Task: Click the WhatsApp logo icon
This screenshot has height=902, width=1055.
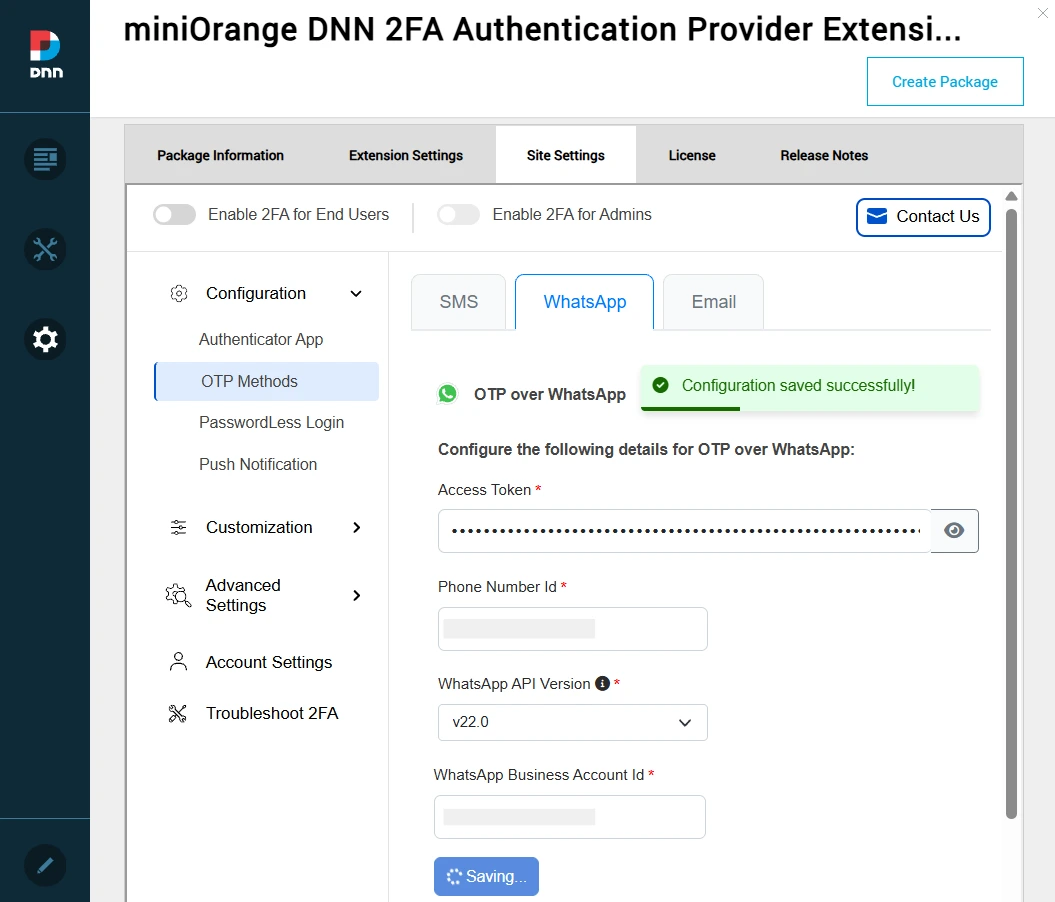Action: [x=447, y=393]
